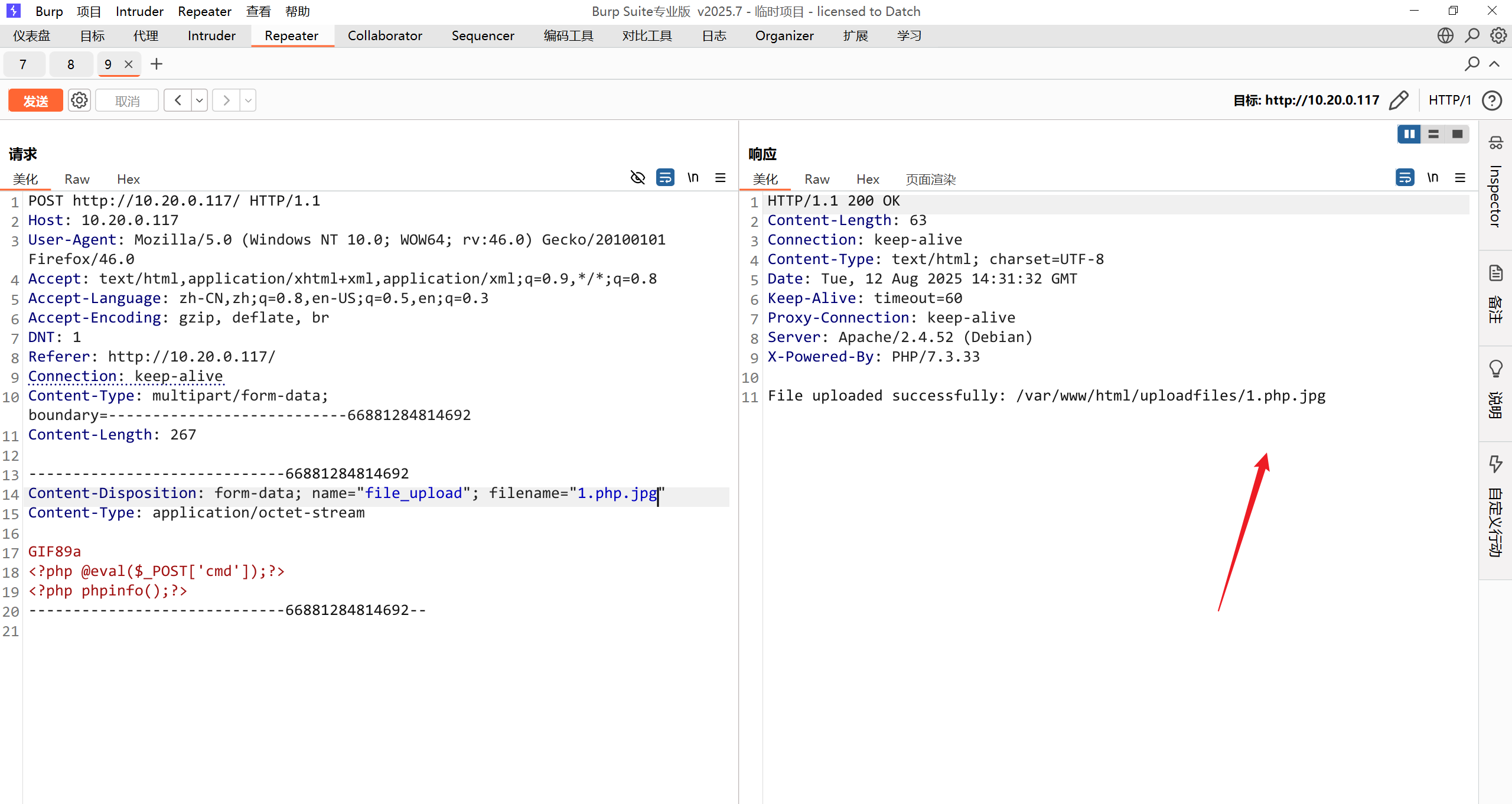Add a new Repeater tab with plus

[x=156, y=64]
